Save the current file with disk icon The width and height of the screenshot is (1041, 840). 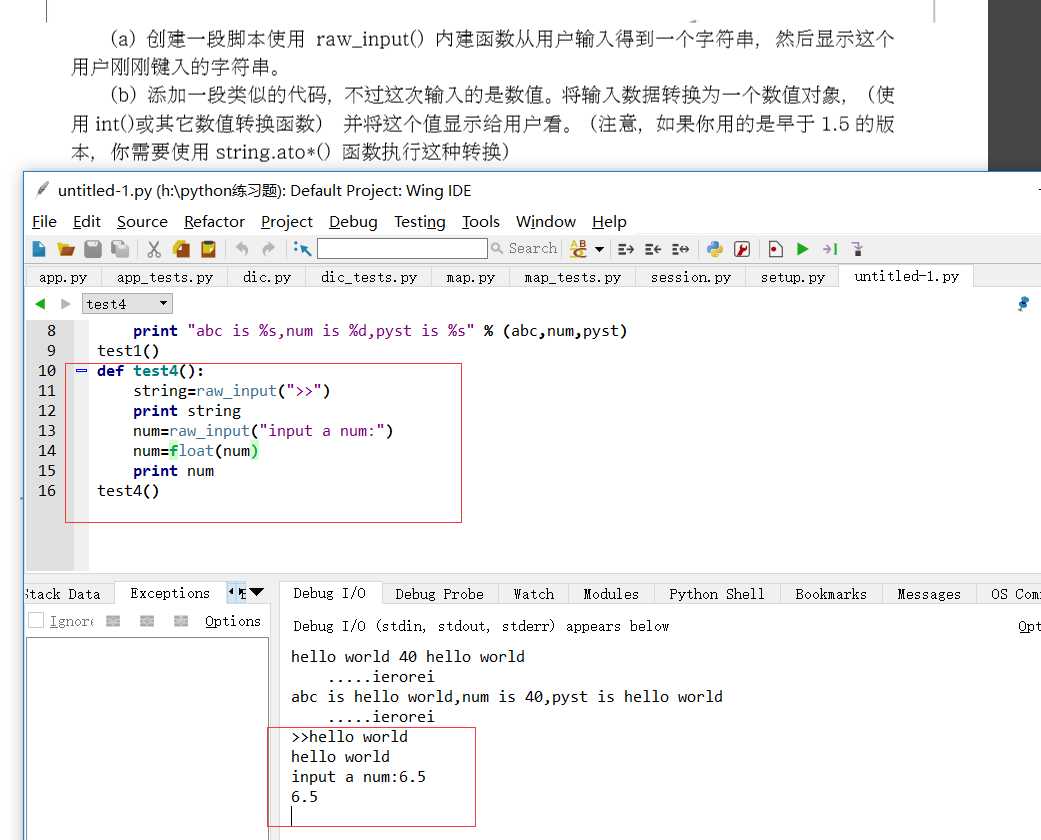coord(93,249)
